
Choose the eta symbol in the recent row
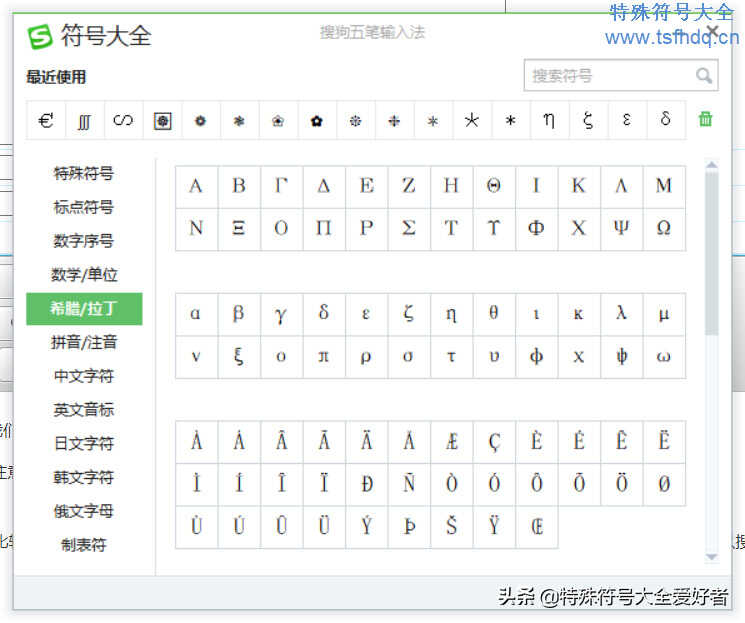(549, 120)
